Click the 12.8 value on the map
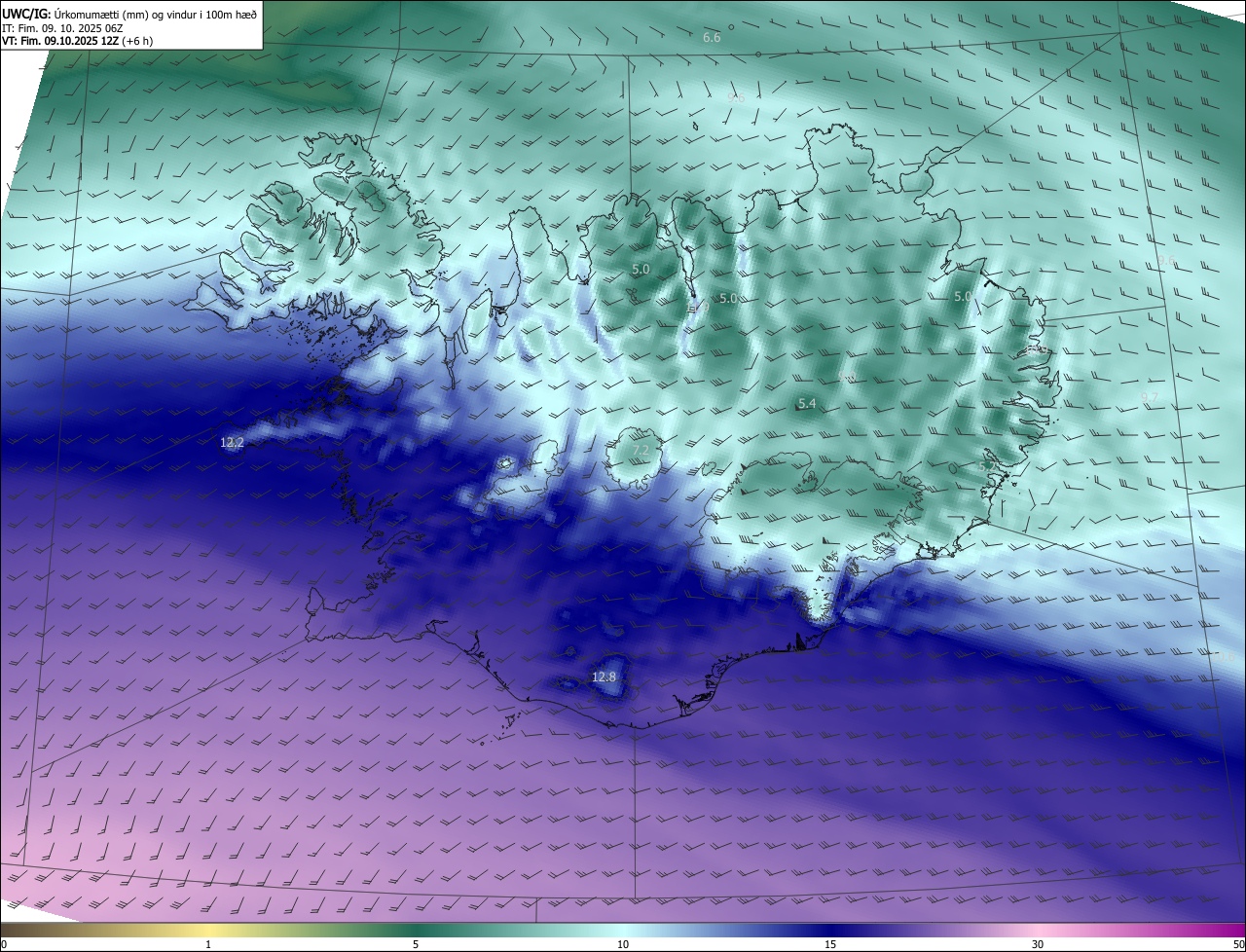Image resolution: width=1246 pixels, height=952 pixels. (x=604, y=677)
